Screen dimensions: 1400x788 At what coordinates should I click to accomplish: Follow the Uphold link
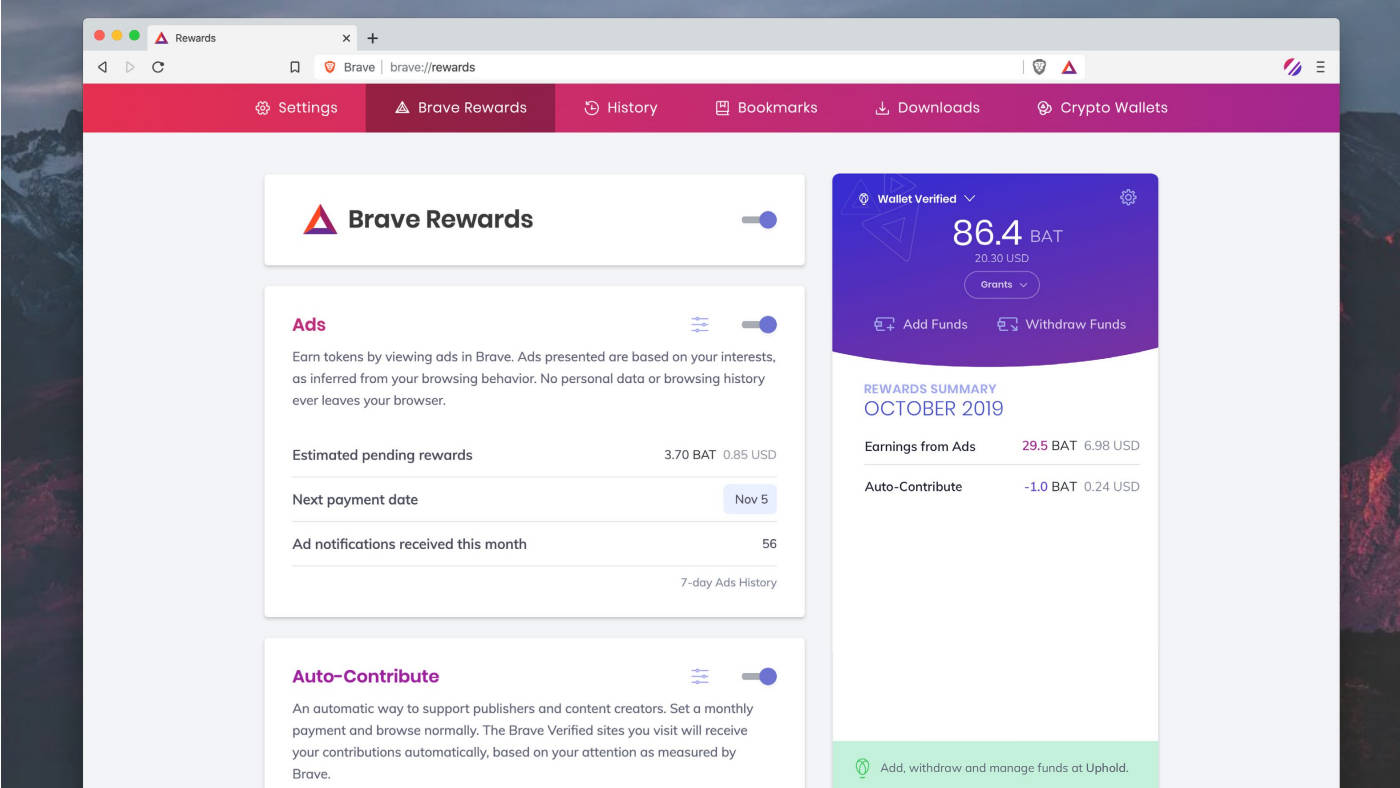(x=1106, y=768)
